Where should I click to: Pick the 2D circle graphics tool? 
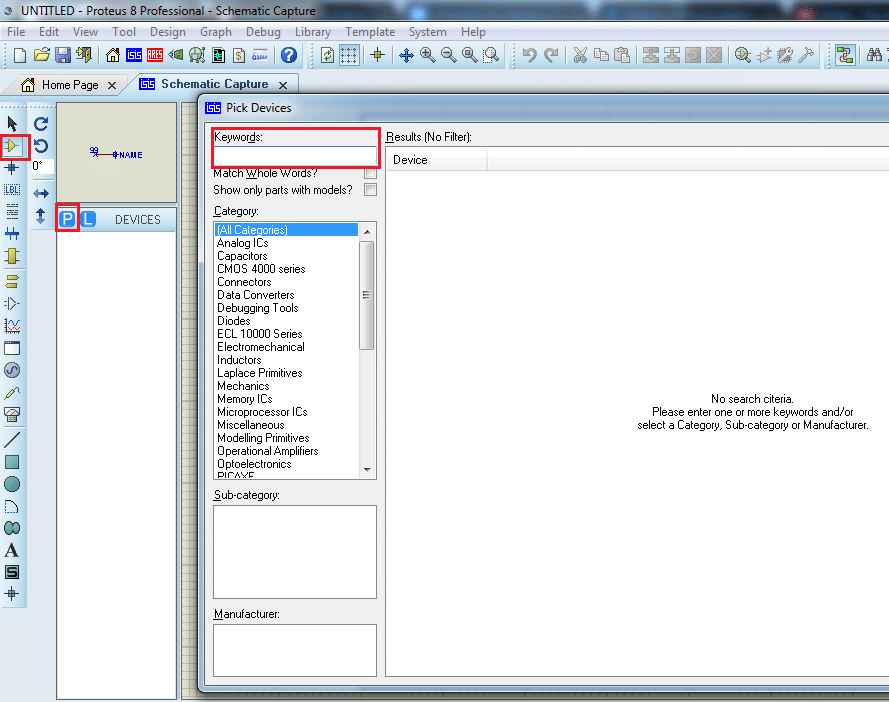coord(12,484)
